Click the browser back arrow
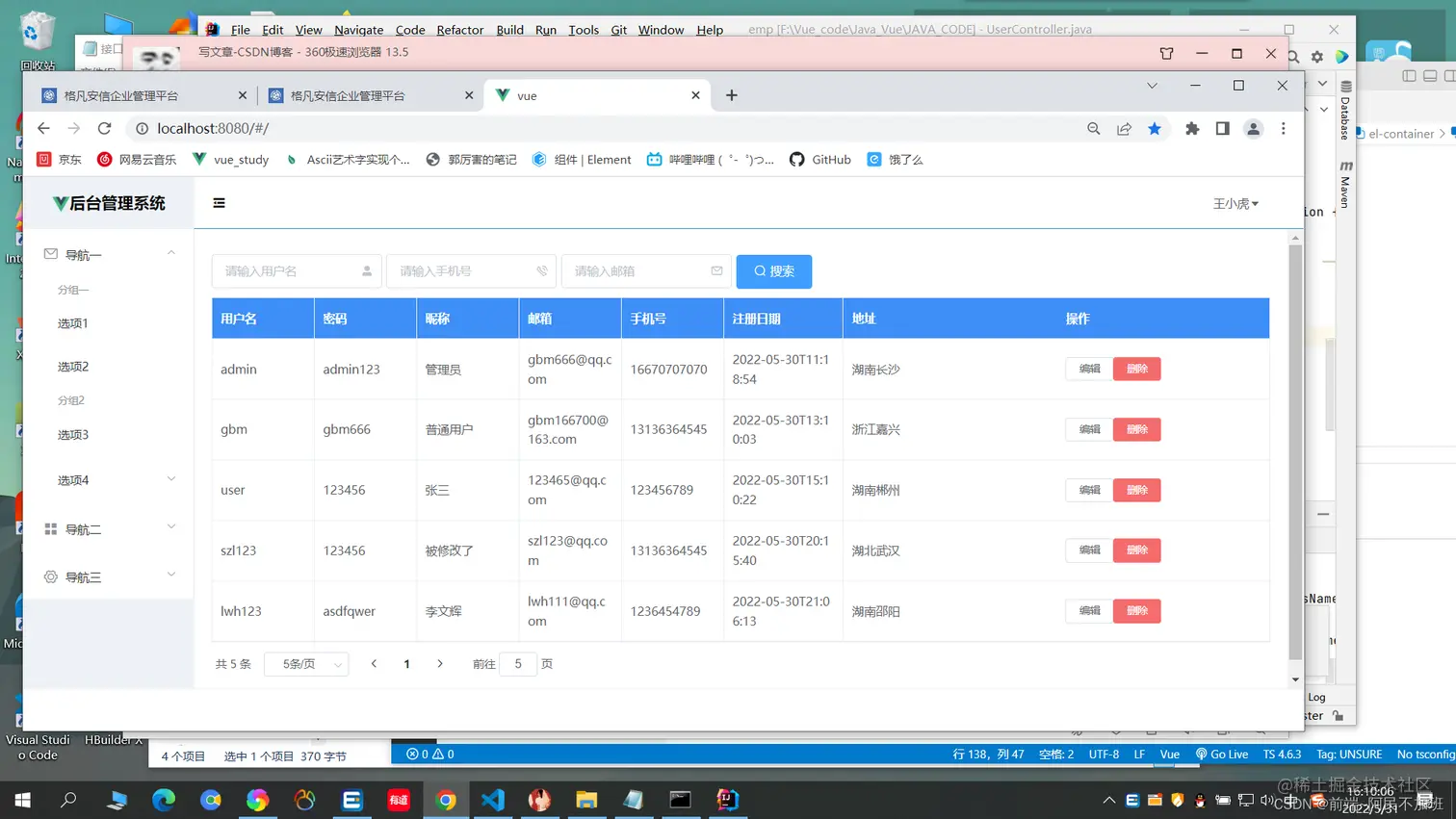1456x819 pixels. point(43,128)
